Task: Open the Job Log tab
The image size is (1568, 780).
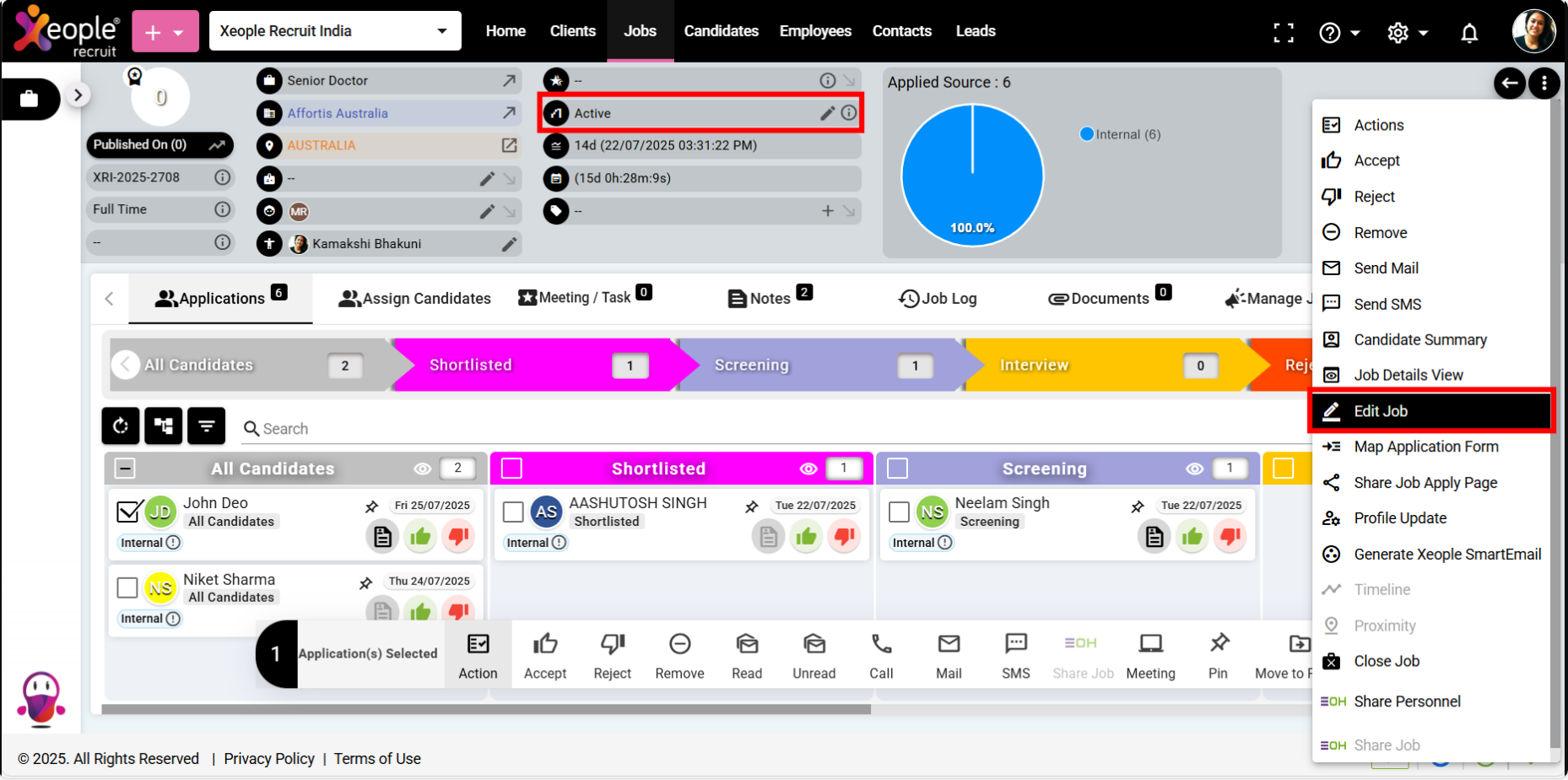Action: tap(938, 299)
